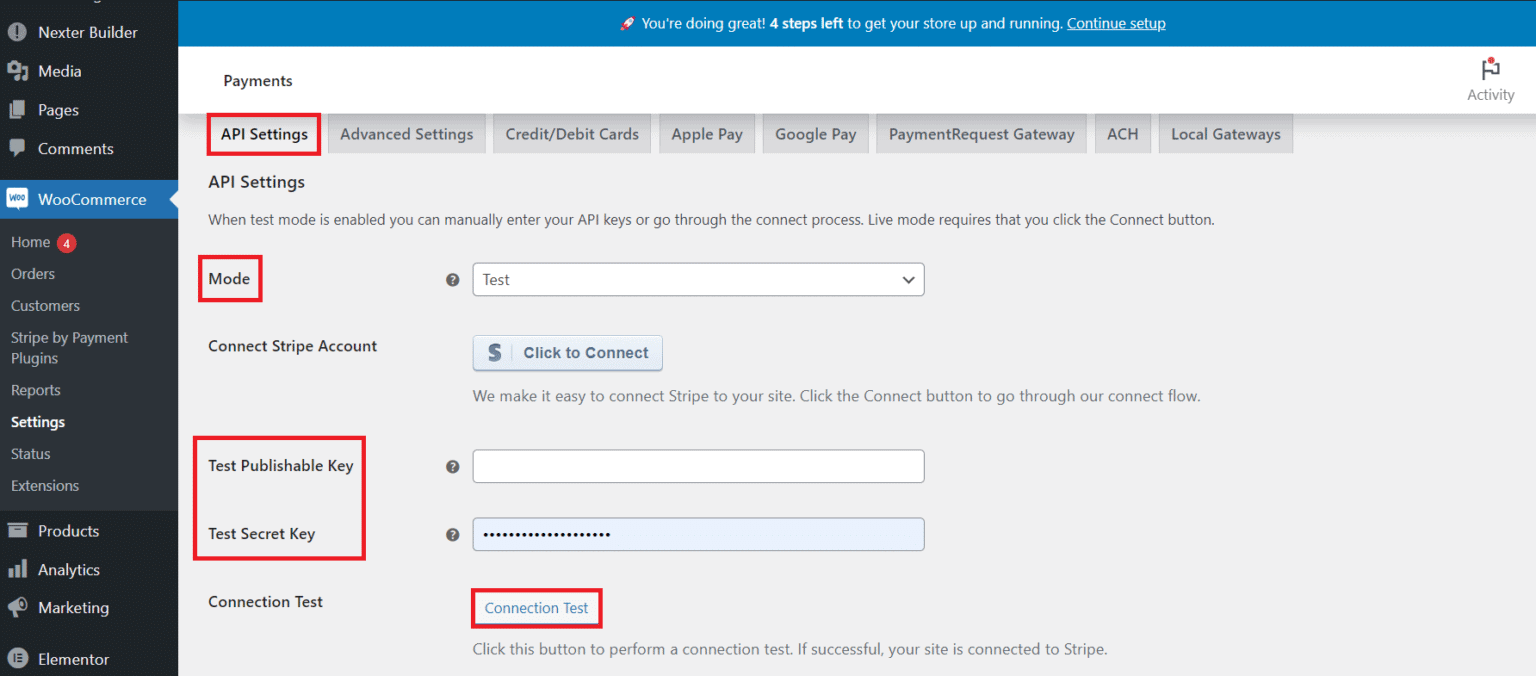1536x676 pixels.
Task: Open the Credit/Debit Cards tab
Action: pos(572,134)
